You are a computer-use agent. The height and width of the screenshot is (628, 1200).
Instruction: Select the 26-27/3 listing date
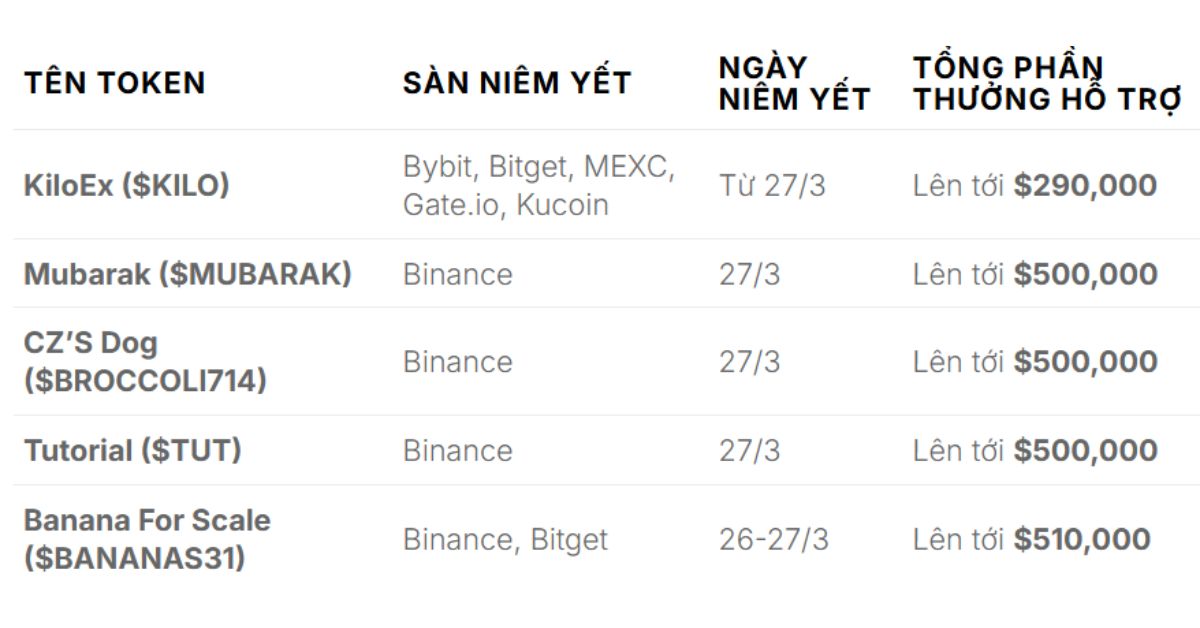tap(773, 539)
